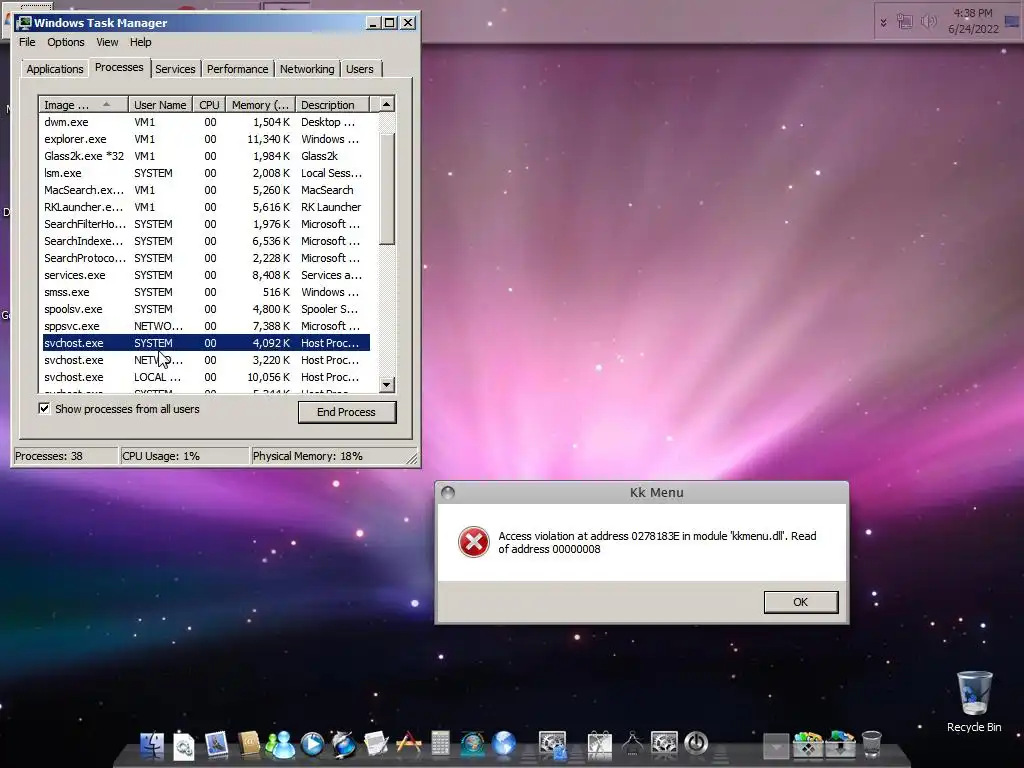The image size is (1024, 768).
Task: Open the blue globe browser icon in dock
Action: pos(504,744)
